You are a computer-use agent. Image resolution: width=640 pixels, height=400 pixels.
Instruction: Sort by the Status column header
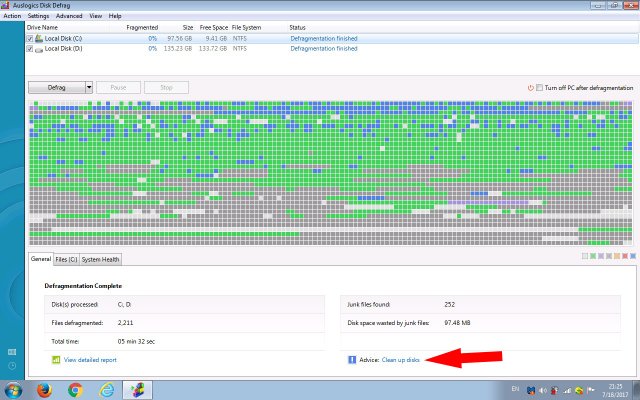coord(298,27)
